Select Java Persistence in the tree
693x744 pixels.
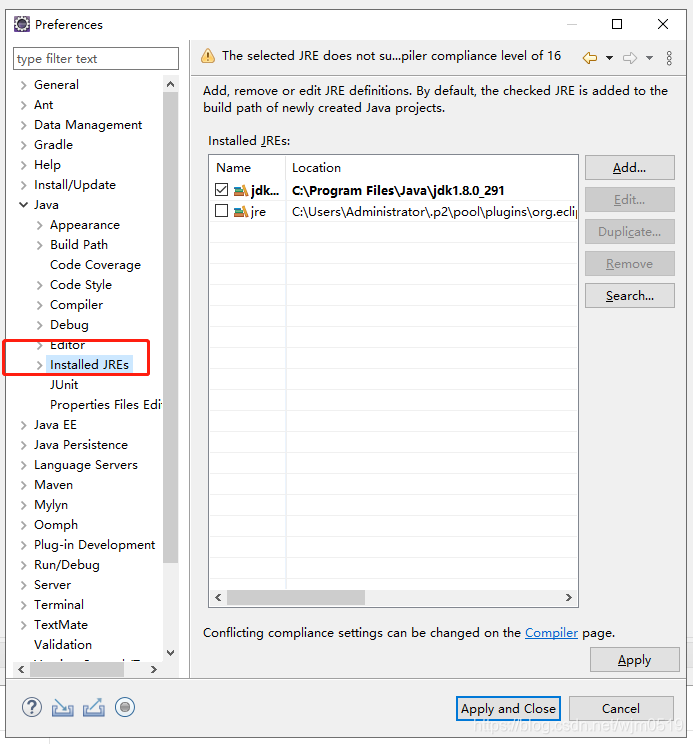click(x=81, y=445)
